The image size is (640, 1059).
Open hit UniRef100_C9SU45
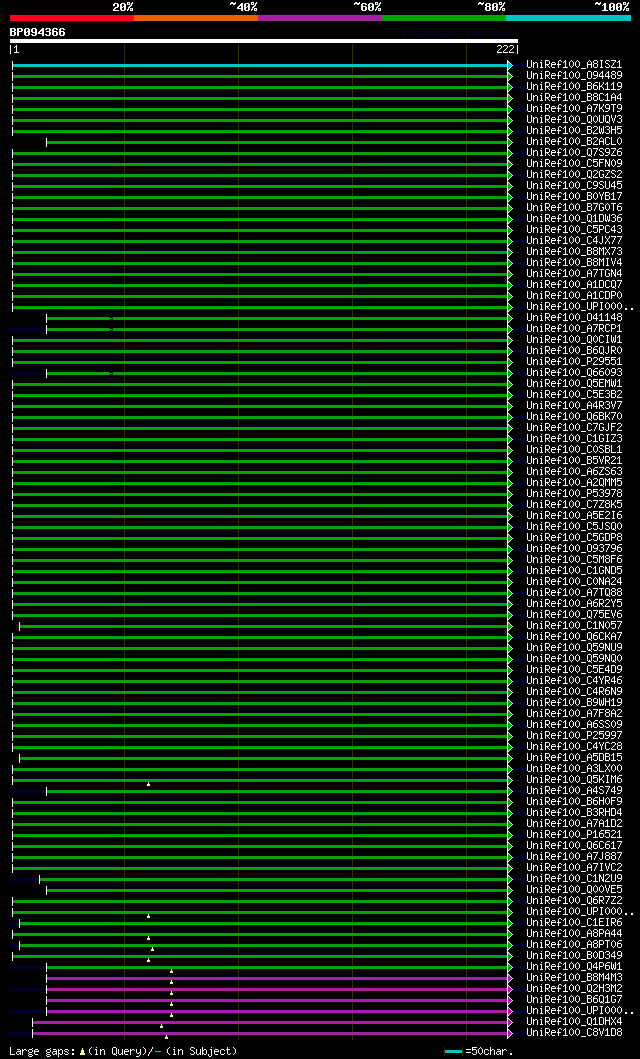pyautogui.click(x=575, y=185)
